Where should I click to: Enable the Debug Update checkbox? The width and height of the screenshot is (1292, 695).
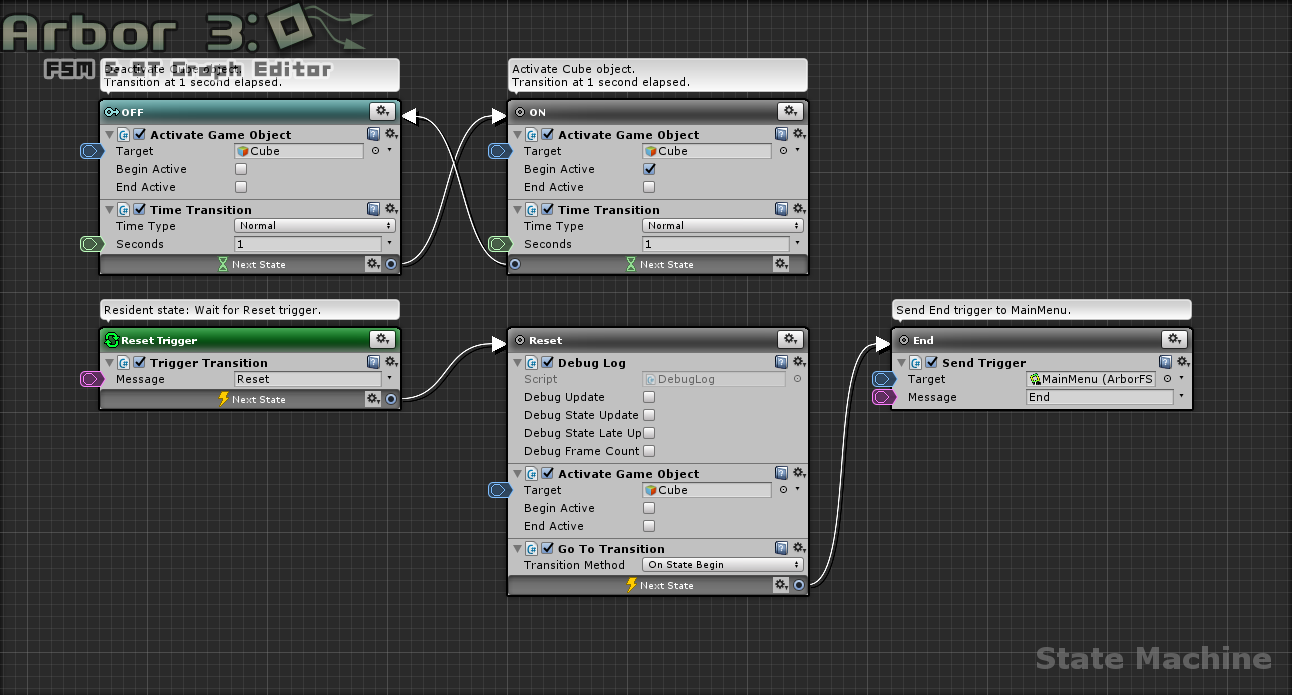point(649,397)
